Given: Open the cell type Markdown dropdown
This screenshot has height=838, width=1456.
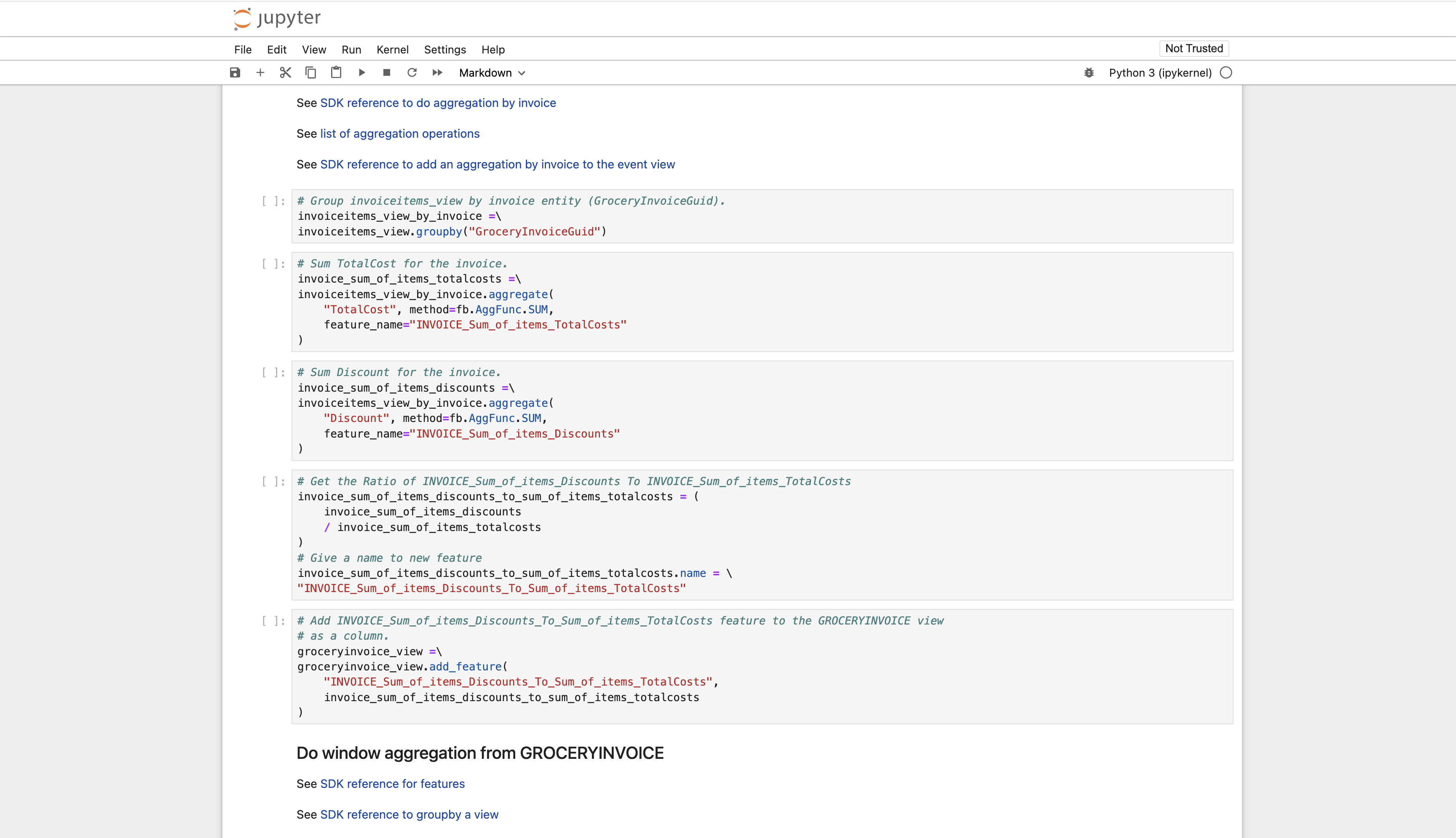Looking at the screenshot, I should (x=492, y=72).
